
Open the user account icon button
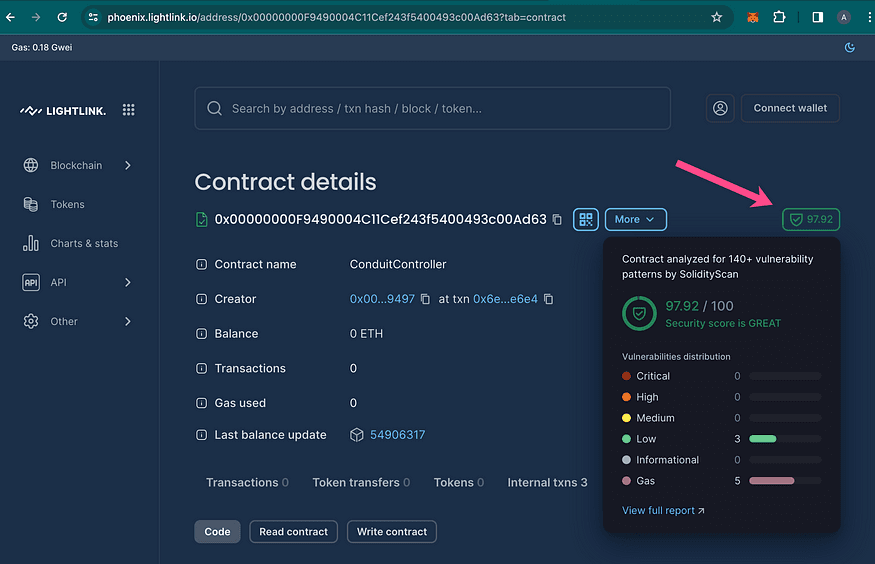point(720,108)
